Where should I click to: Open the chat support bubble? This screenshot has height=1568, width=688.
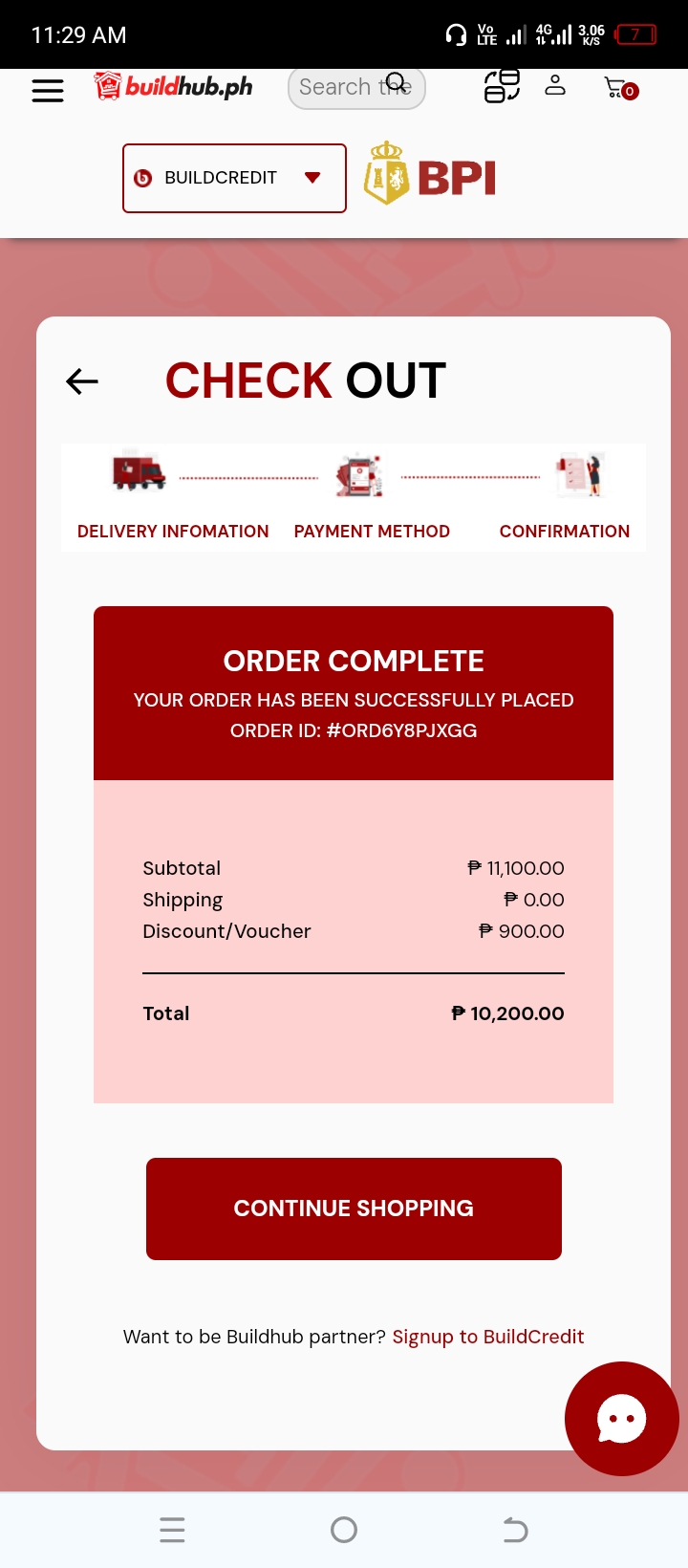pos(621,1419)
